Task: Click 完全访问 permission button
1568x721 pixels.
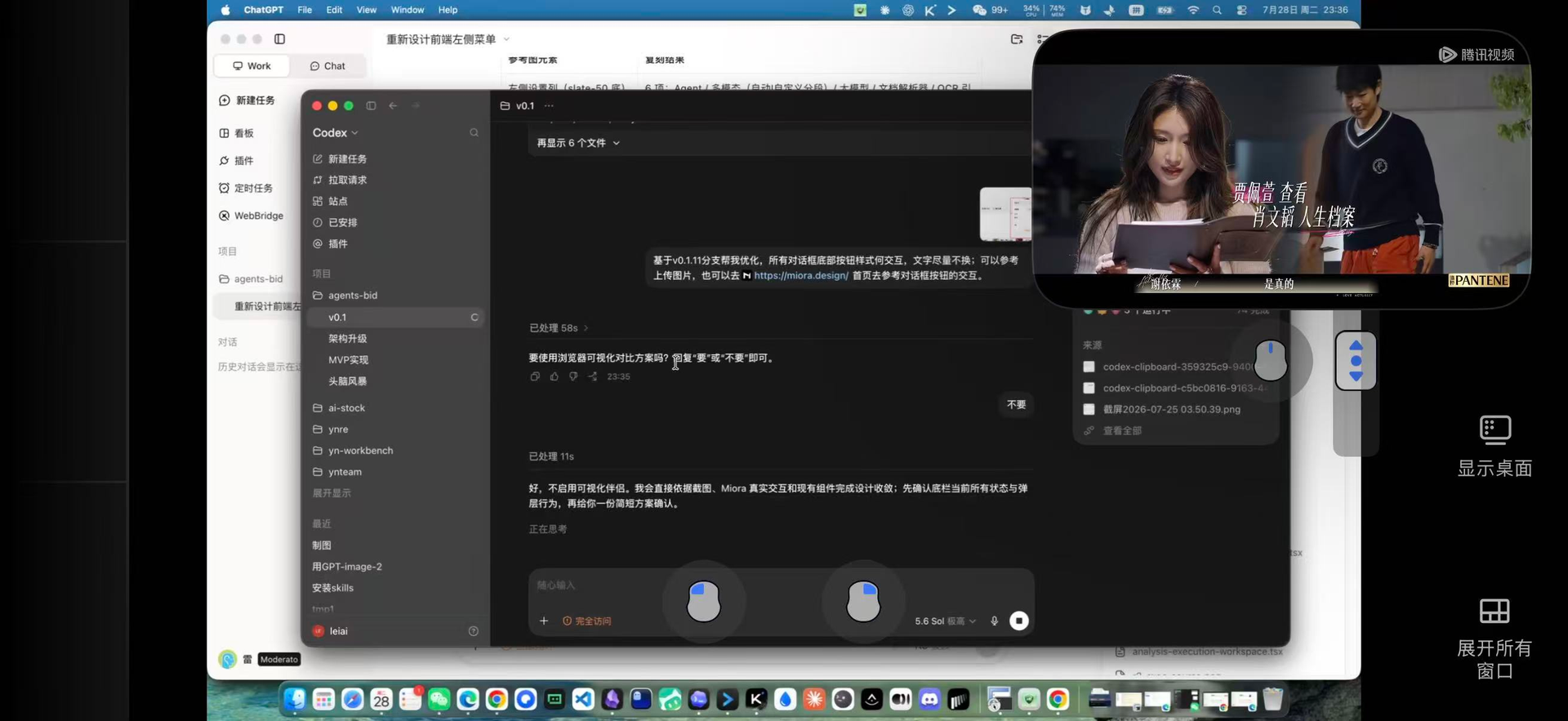Action: tap(587, 621)
